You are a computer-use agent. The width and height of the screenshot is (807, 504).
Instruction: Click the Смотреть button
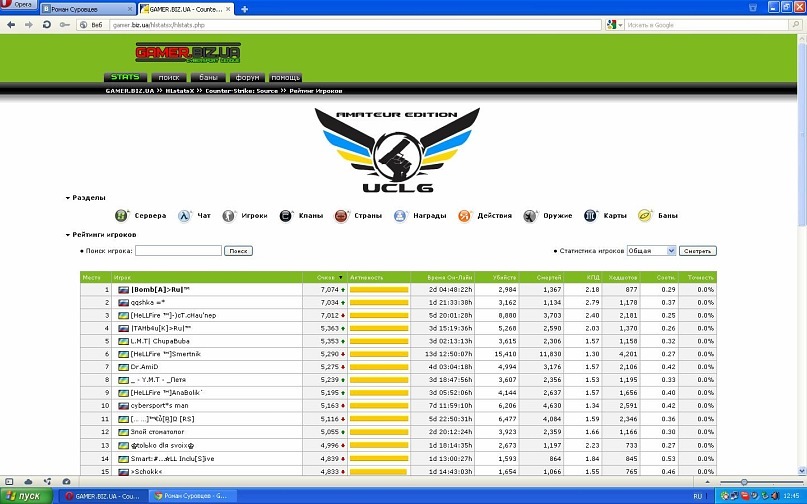(698, 251)
